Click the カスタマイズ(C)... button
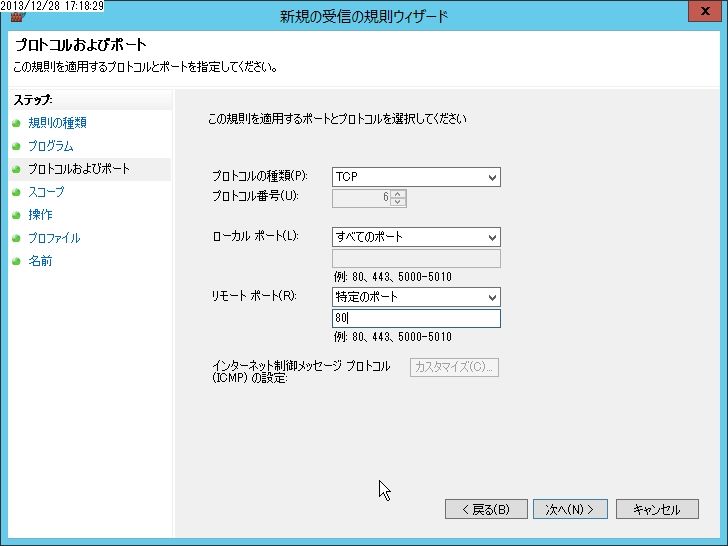728x546 pixels. [x=454, y=367]
